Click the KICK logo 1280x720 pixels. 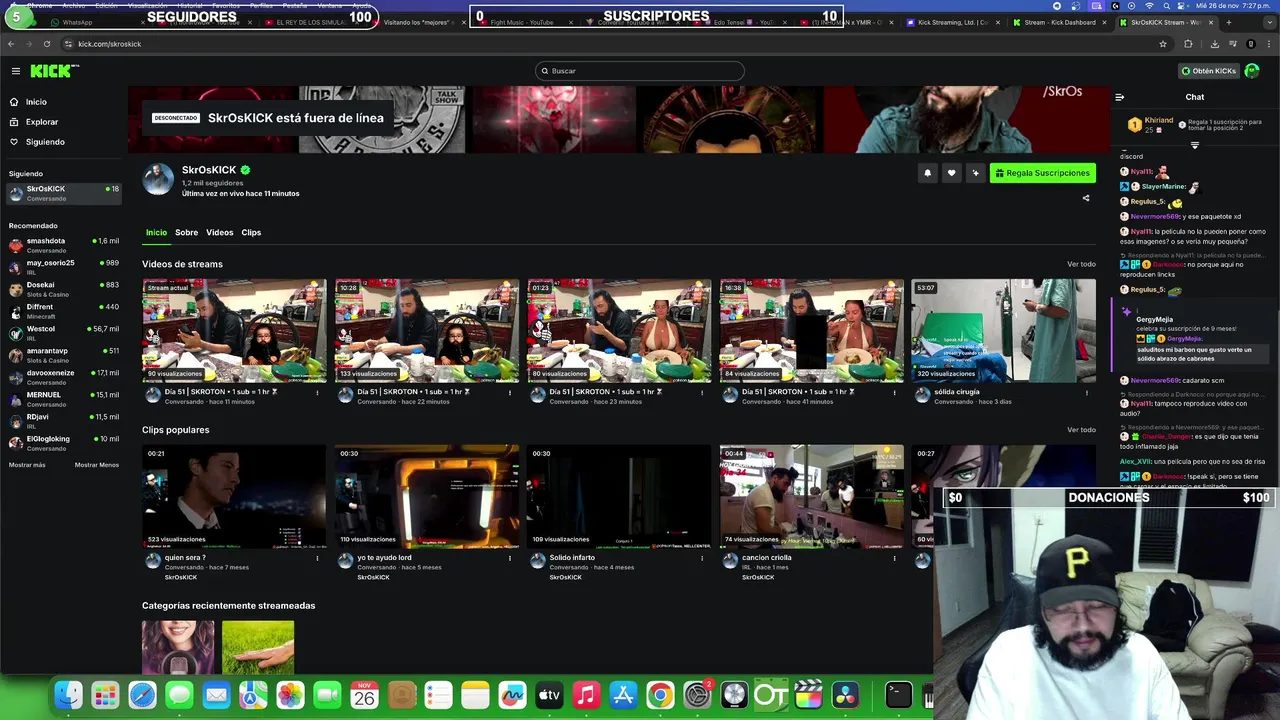click(x=52, y=71)
